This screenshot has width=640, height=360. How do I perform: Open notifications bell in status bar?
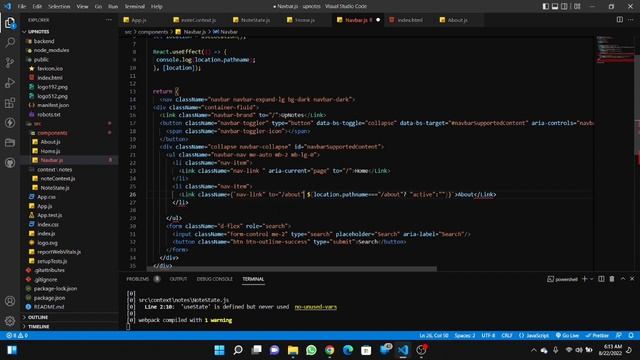tap(631, 336)
